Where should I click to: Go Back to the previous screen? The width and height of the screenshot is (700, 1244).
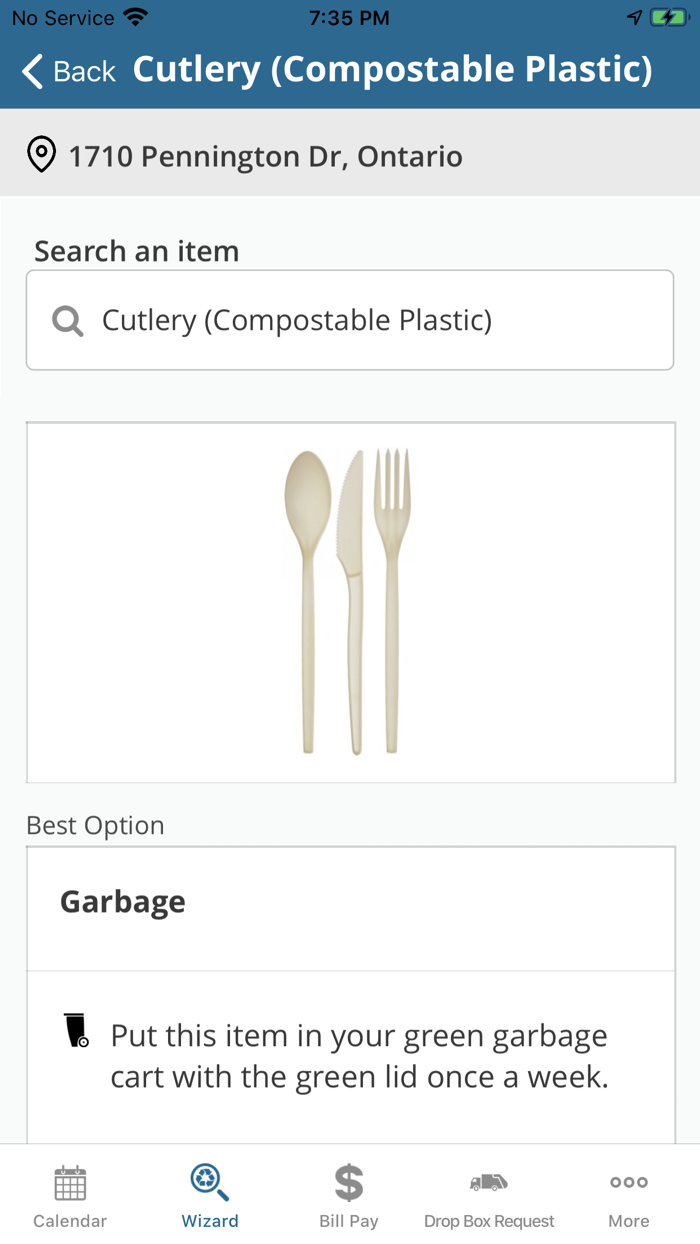pyautogui.click(x=65, y=70)
